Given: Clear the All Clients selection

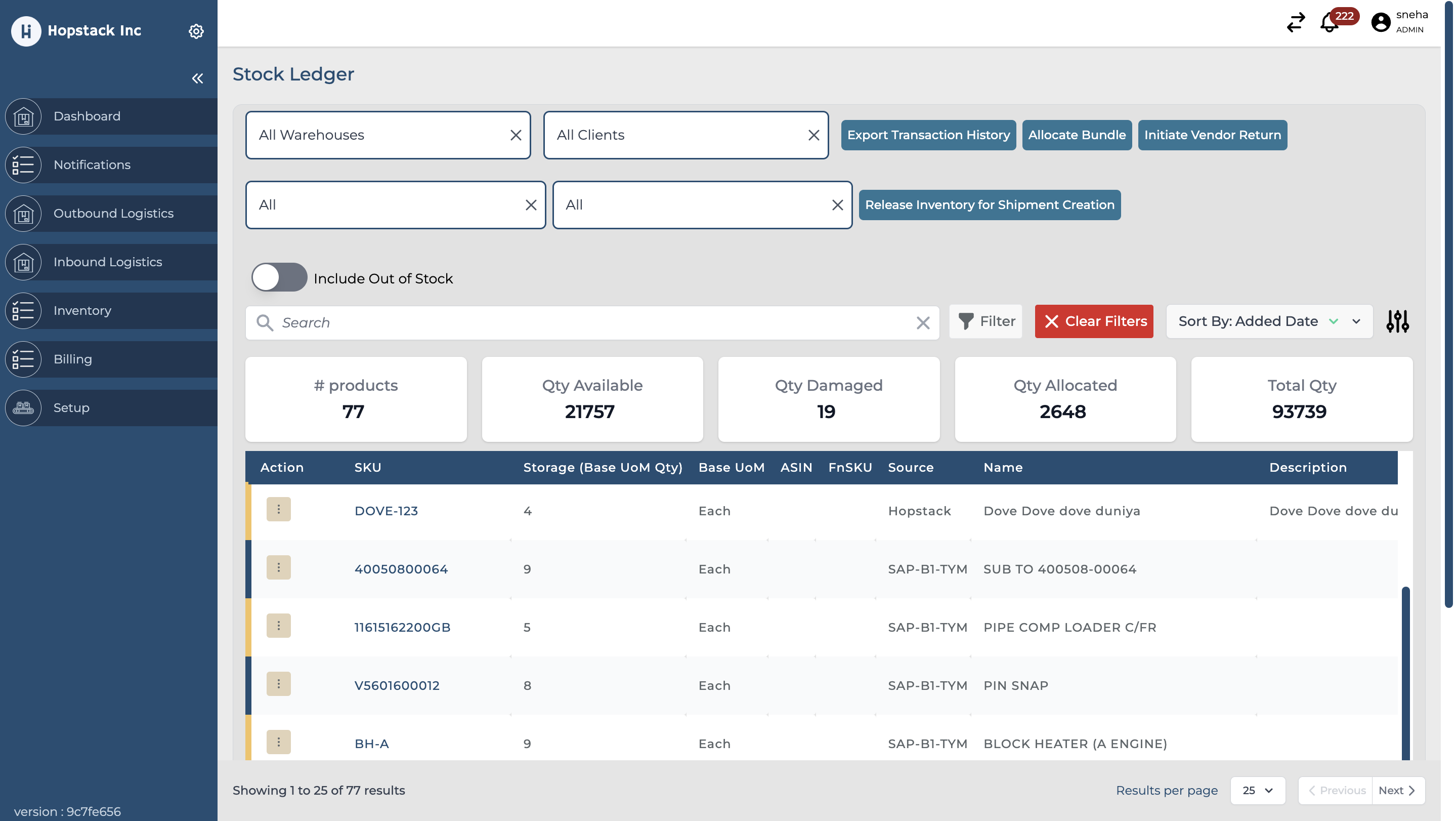Looking at the screenshot, I should [813, 135].
